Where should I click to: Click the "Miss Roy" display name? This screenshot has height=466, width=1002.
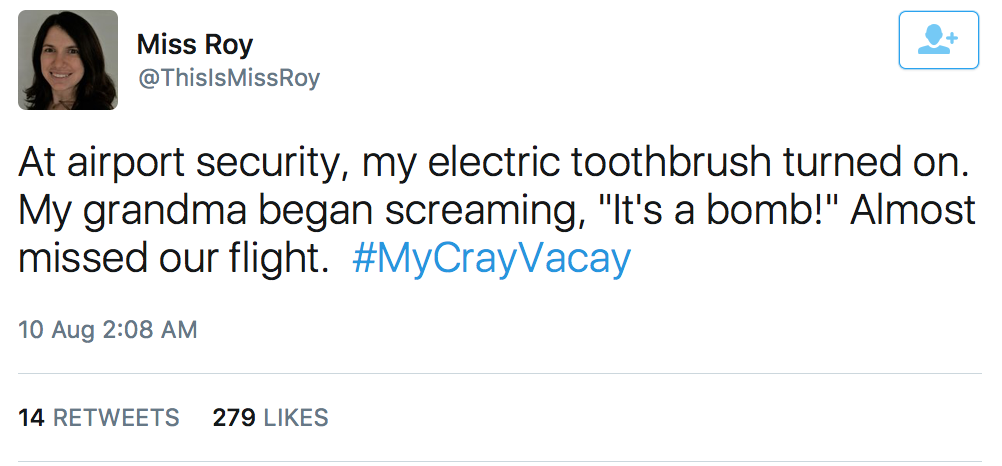[195, 45]
